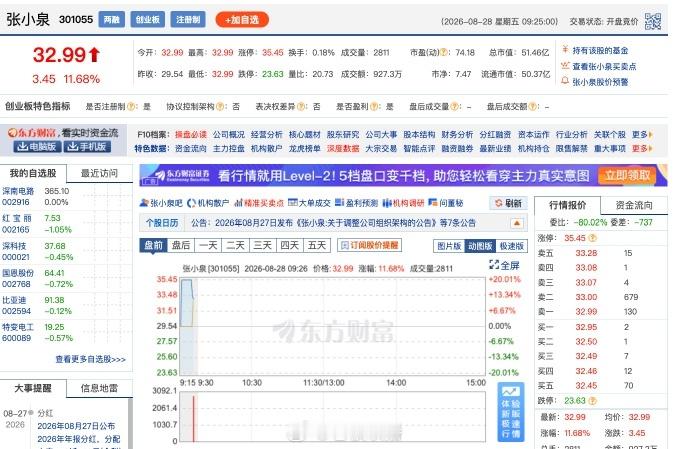
Task: Open 大单成交 icon link
Action: click(x=309, y=203)
